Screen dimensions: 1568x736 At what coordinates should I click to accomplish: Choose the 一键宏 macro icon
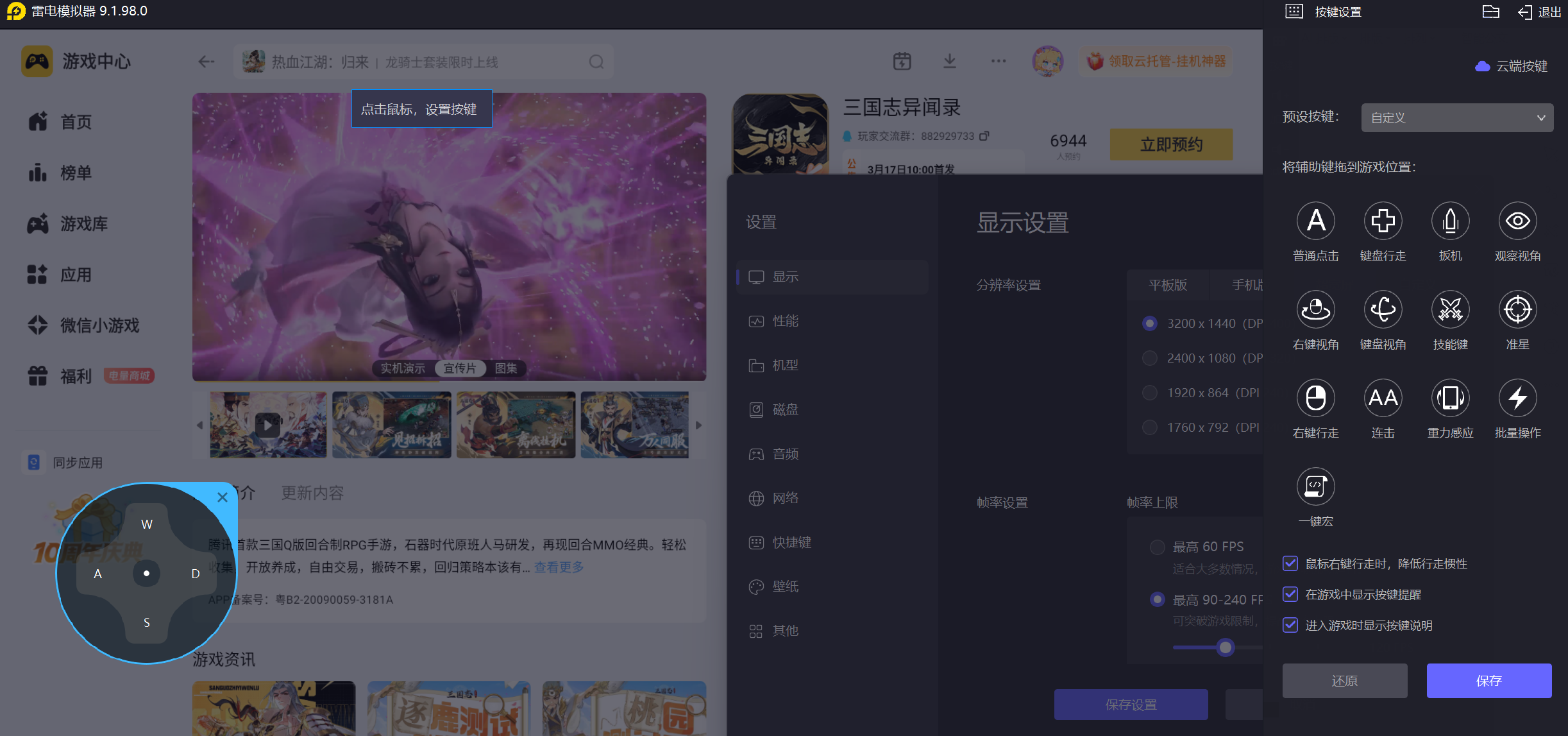coord(1315,486)
